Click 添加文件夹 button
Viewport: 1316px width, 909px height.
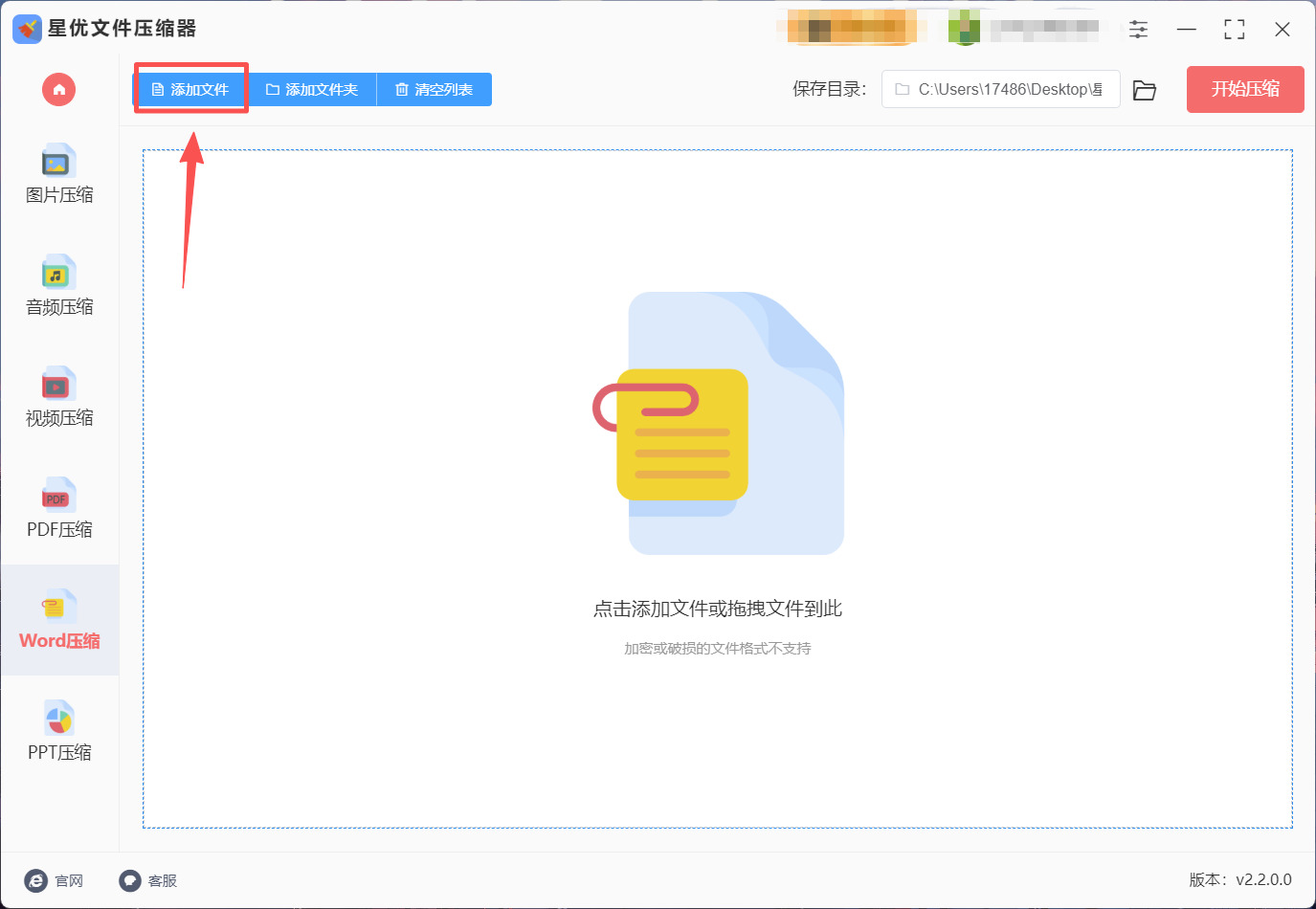[312, 89]
